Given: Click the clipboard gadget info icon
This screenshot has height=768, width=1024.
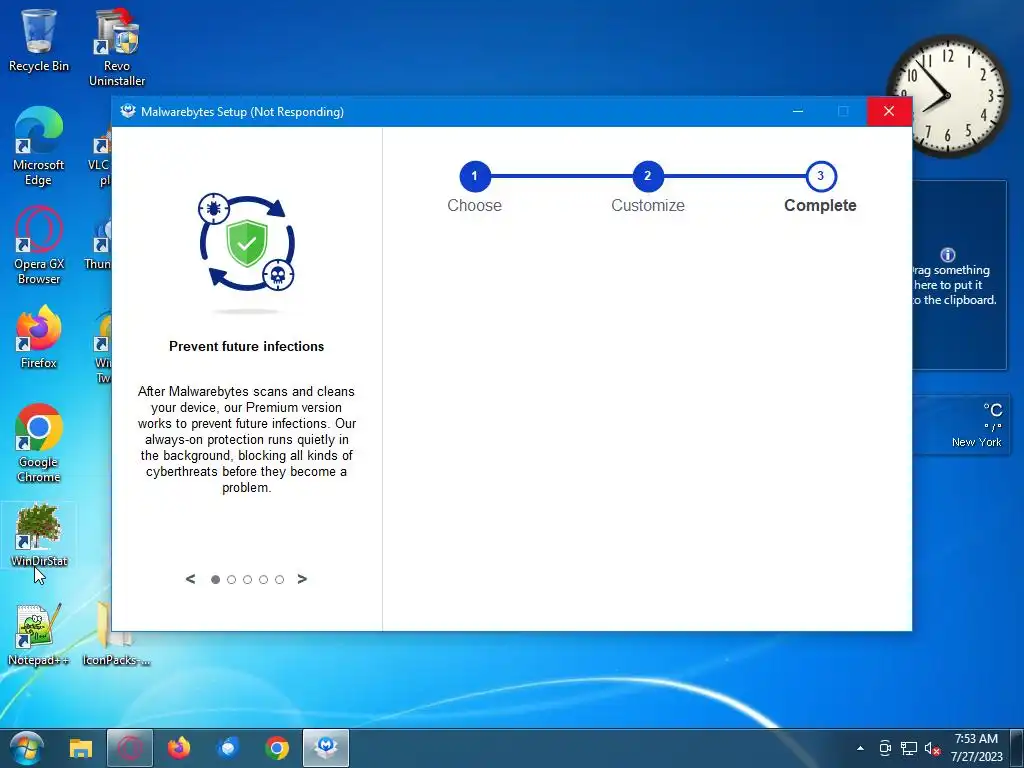Looking at the screenshot, I should 948,255.
